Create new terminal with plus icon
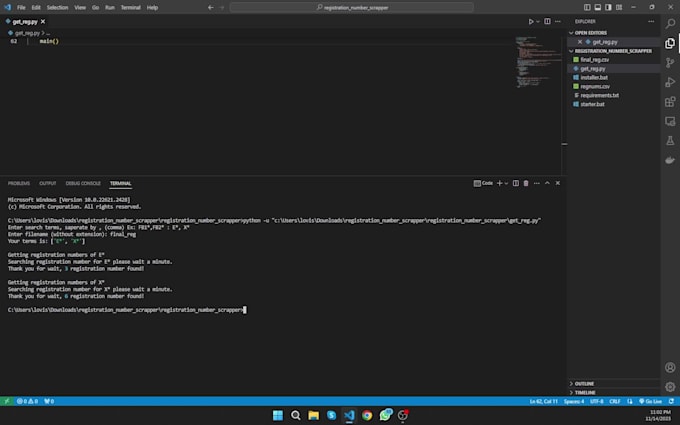Viewport: 680px width, 425px height. click(499, 183)
